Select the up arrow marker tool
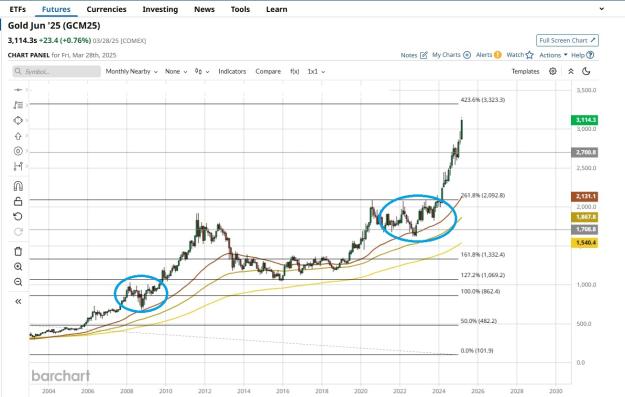Viewport: 625px width, 397px height. pos(18,136)
